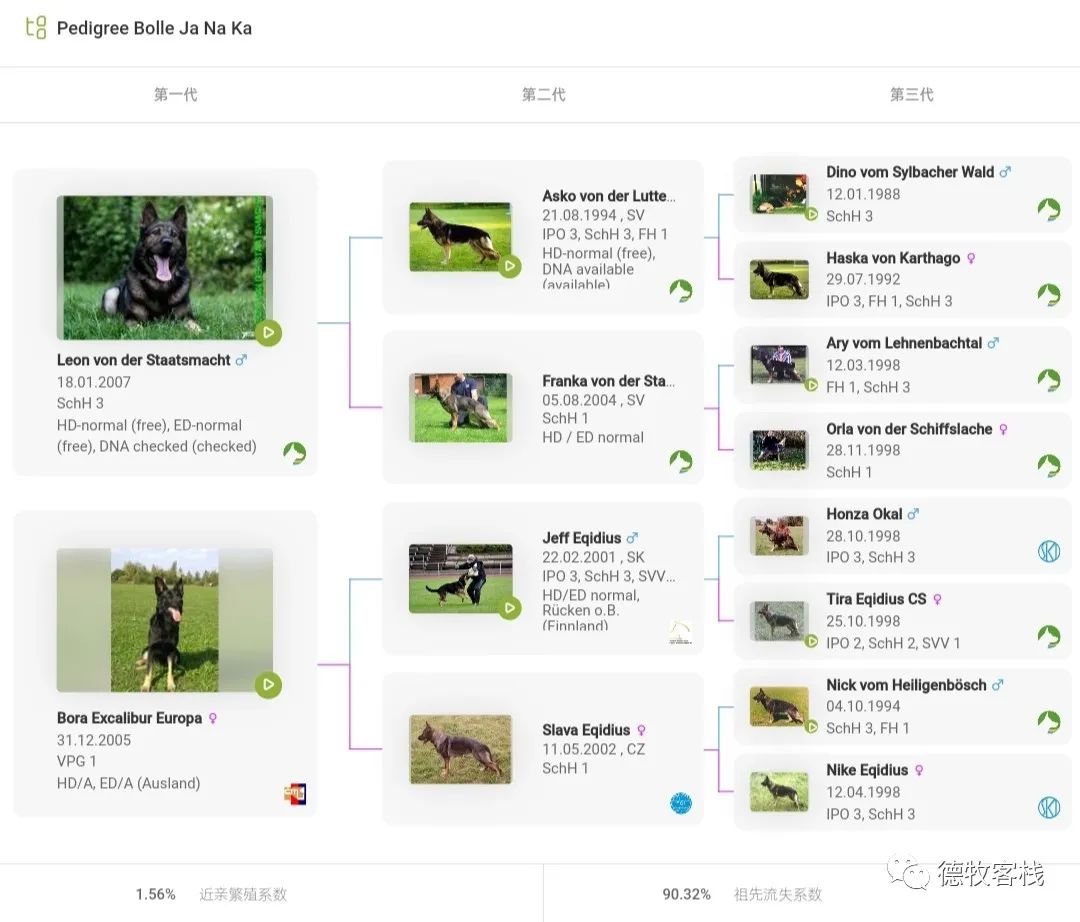This screenshot has width=1080, height=922.
Task: Open Bora Excalibur Europa large photo
Action: 165,620
